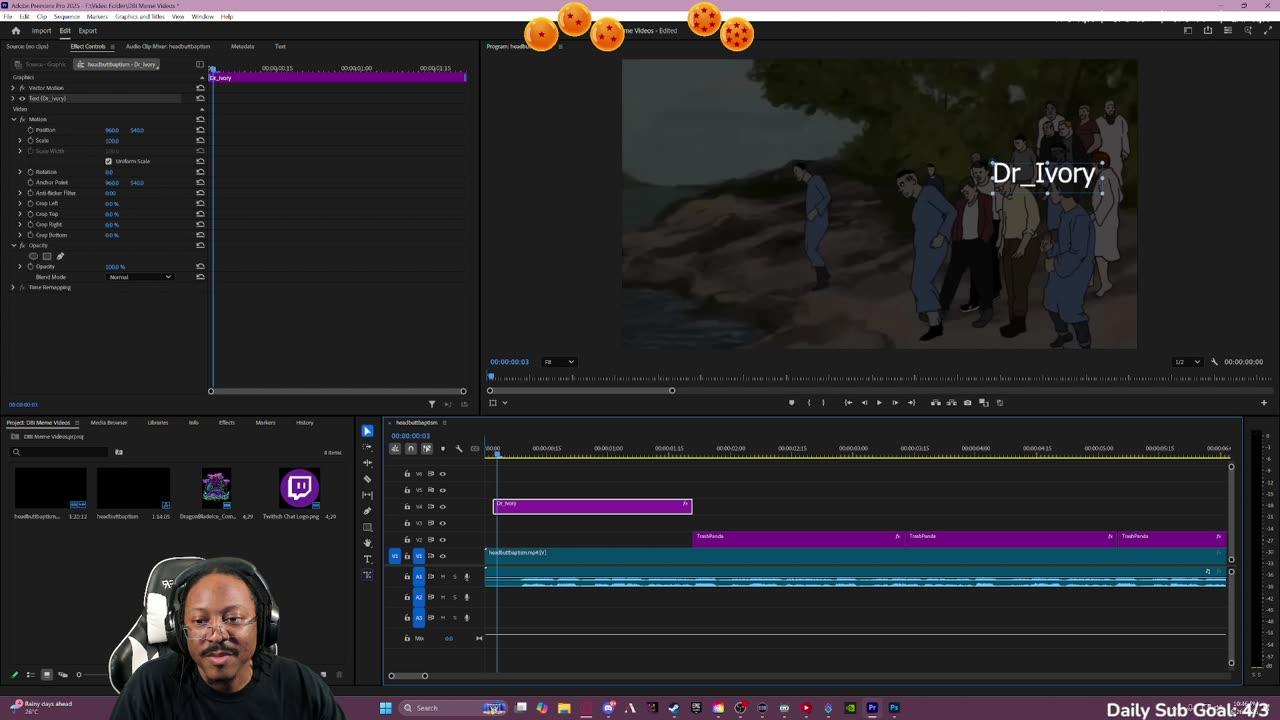Toggle the V2 track lock
This screenshot has height=720, width=1280.
coord(407,540)
